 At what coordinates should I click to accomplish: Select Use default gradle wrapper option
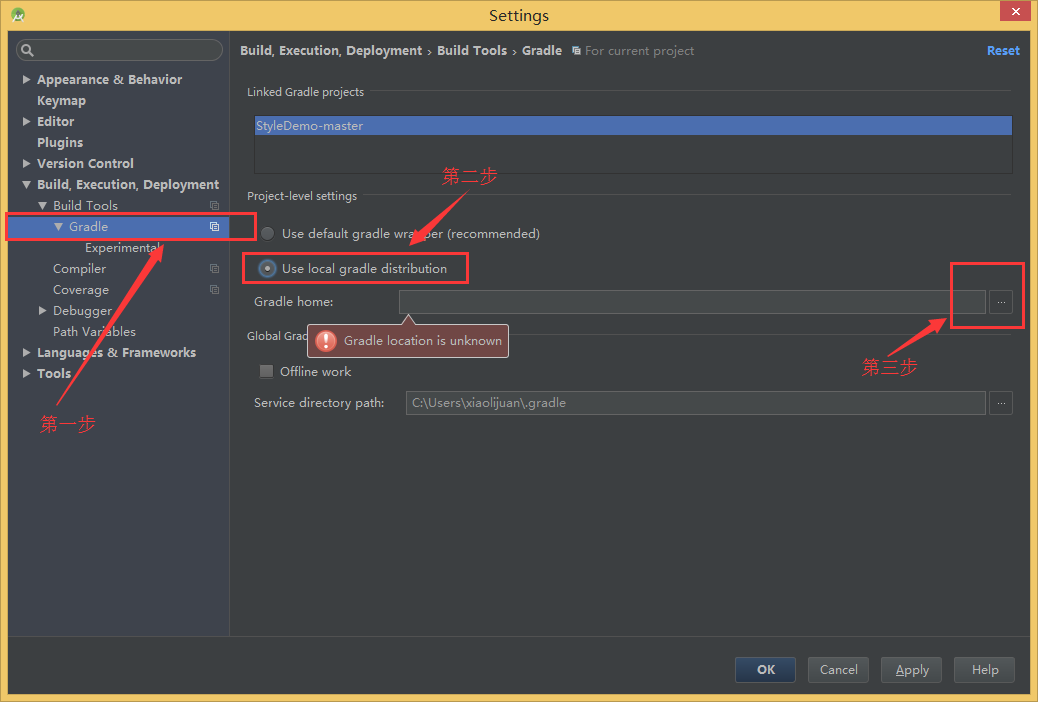click(x=267, y=234)
